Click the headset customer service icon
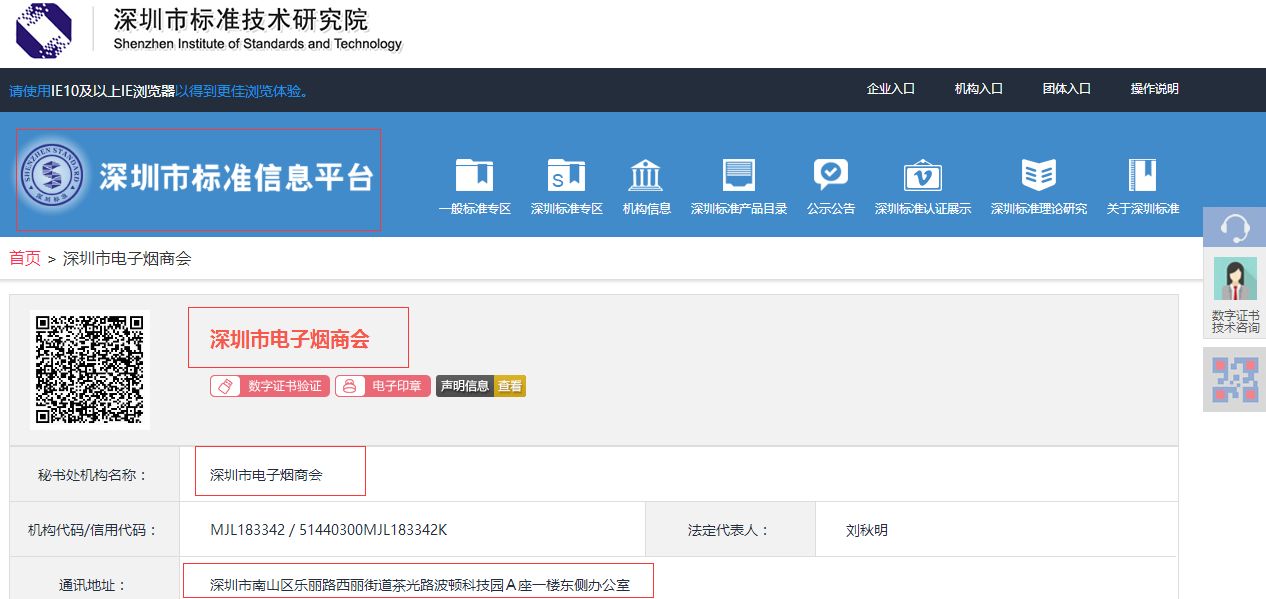1266x599 pixels. coord(1234,227)
